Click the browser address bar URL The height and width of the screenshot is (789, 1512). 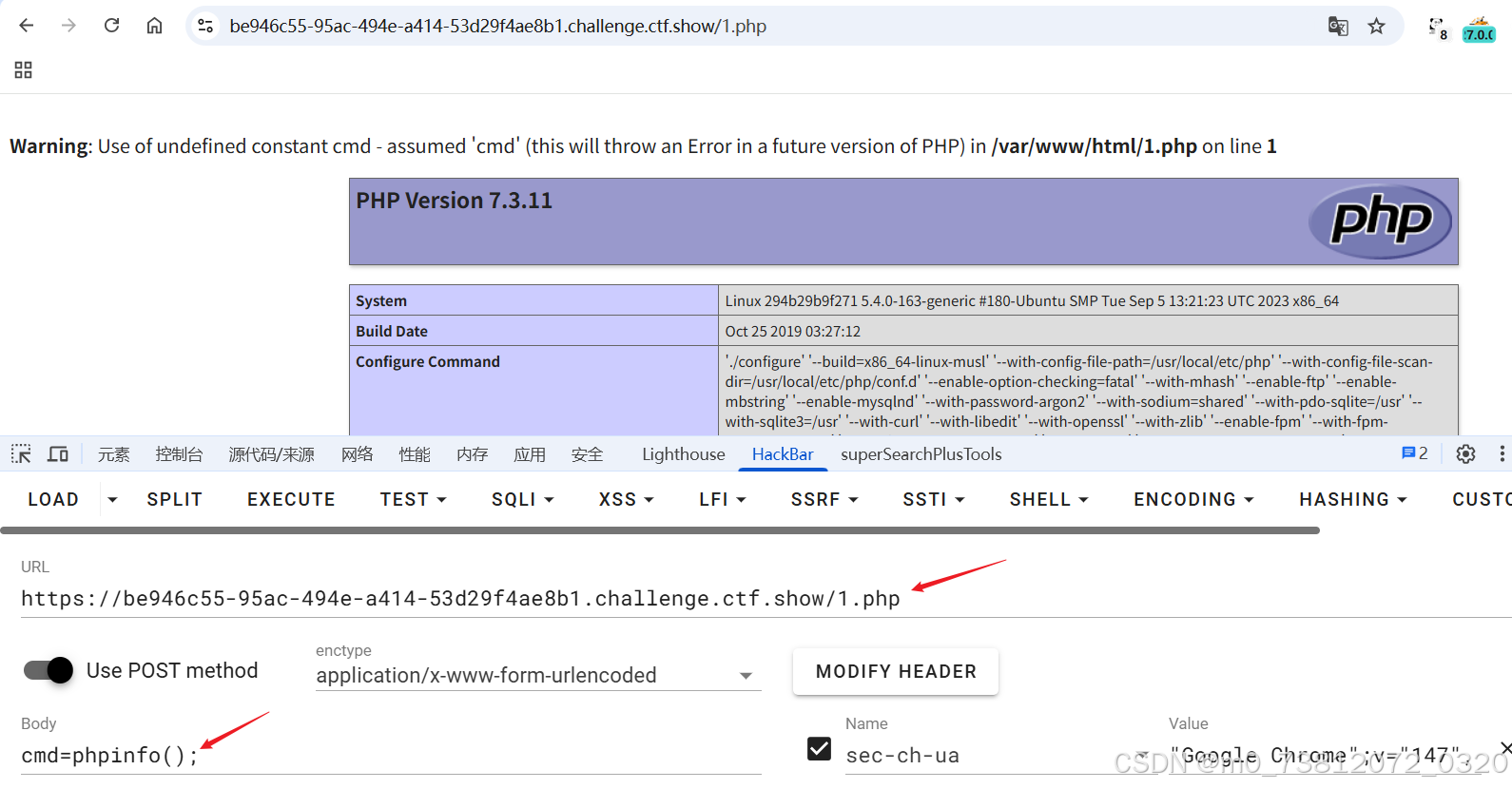(x=497, y=26)
